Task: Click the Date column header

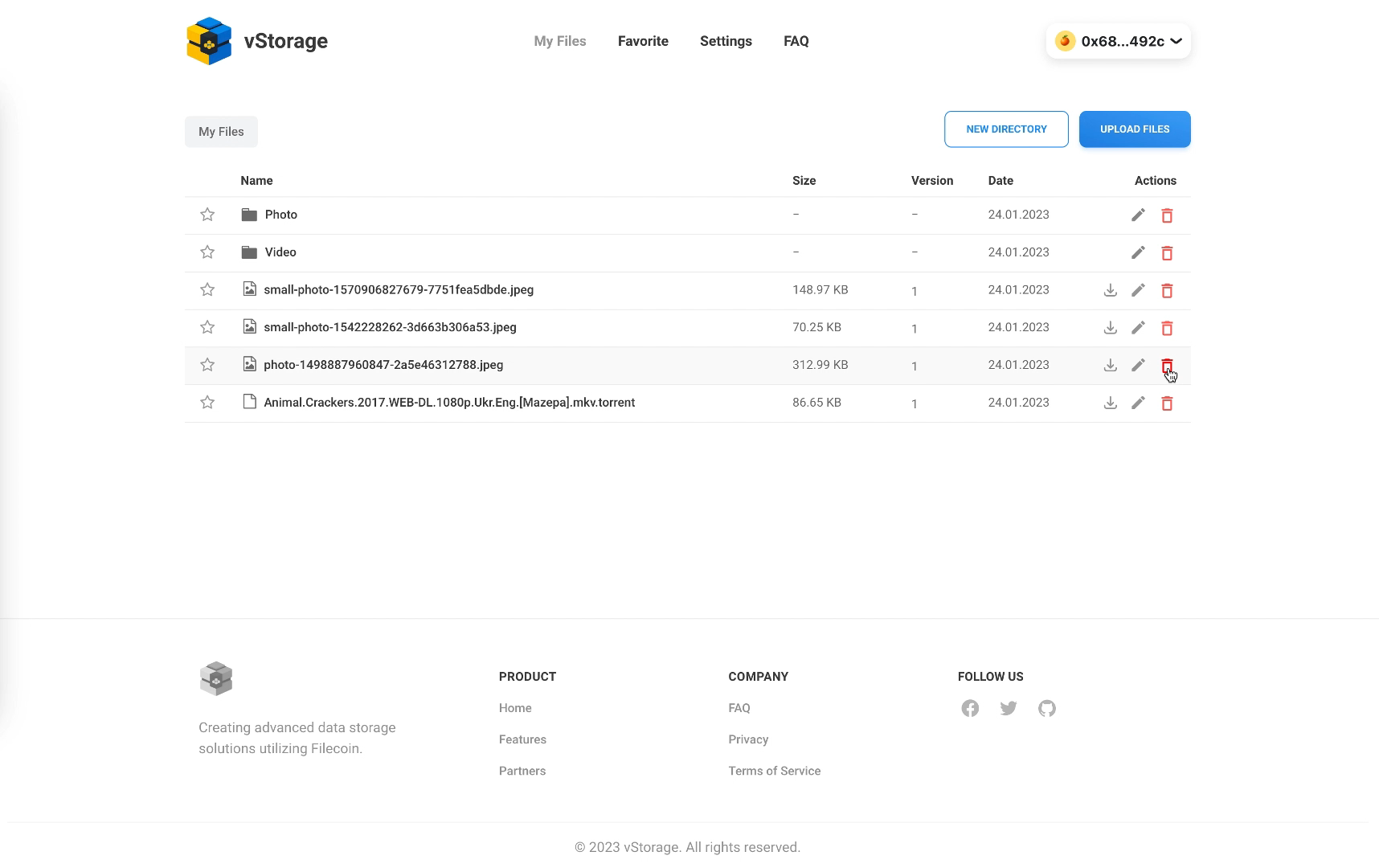Action: click(1000, 181)
